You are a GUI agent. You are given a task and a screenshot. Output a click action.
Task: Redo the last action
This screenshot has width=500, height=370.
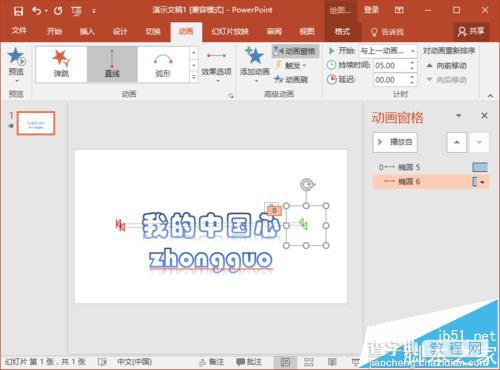point(58,11)
